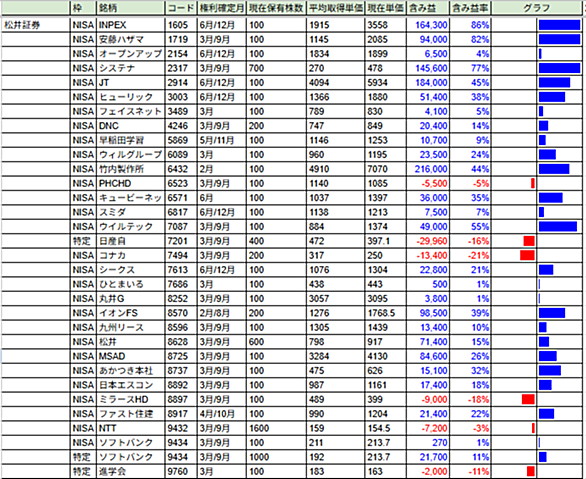The height and width of the screenshot is (479, 586).
Task: Click the 現在単価 column header
Action: (385, 8)
